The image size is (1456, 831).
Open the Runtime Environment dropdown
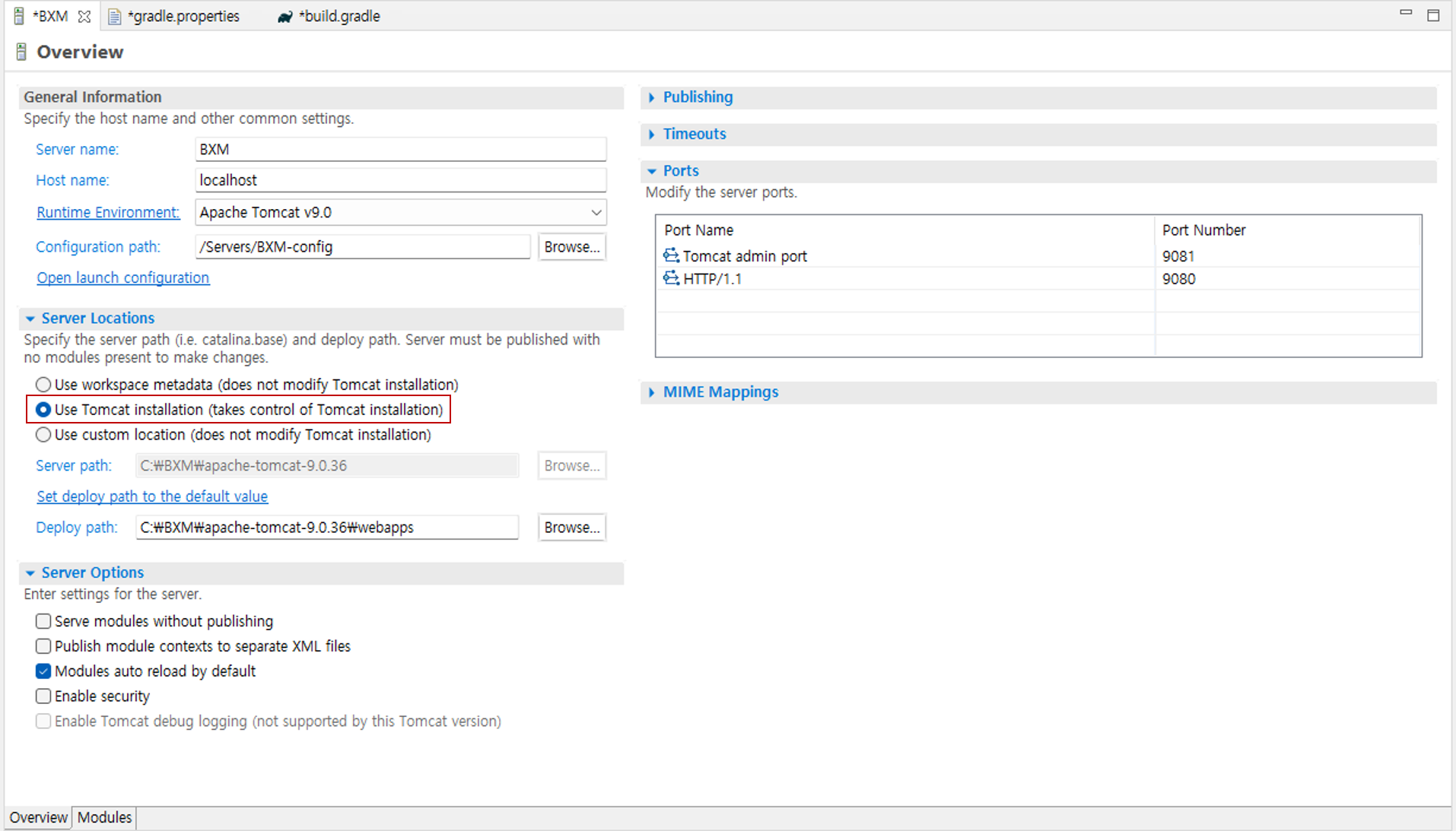point(596,213)
